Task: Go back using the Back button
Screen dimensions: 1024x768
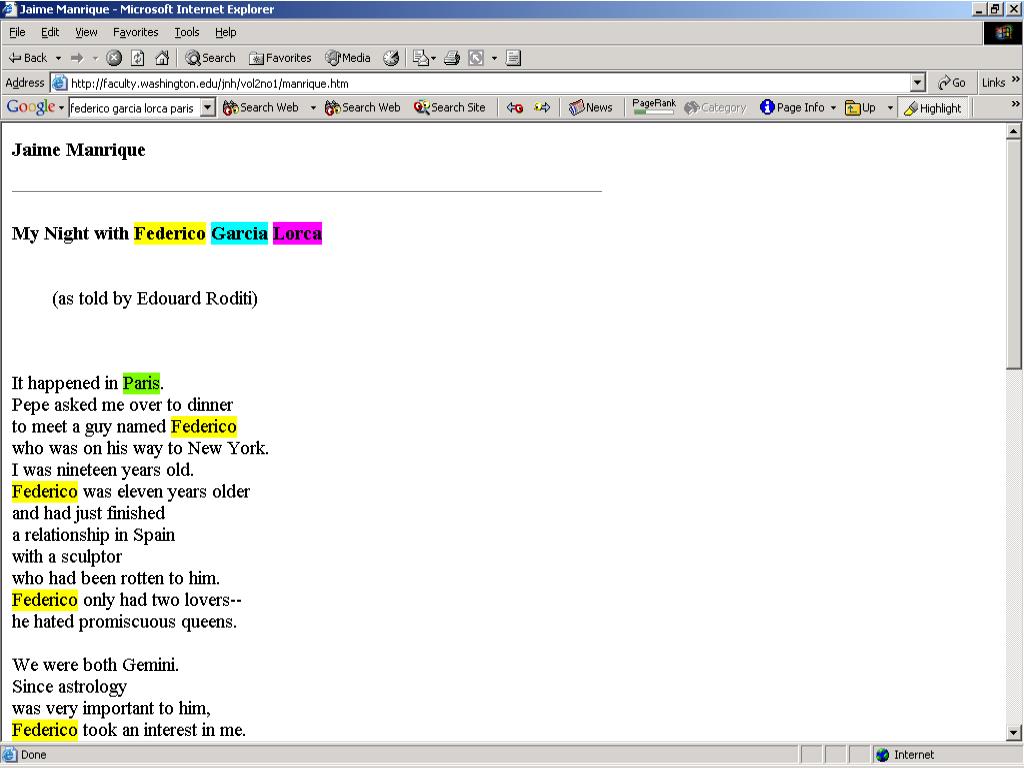Action: coord(27,58)
